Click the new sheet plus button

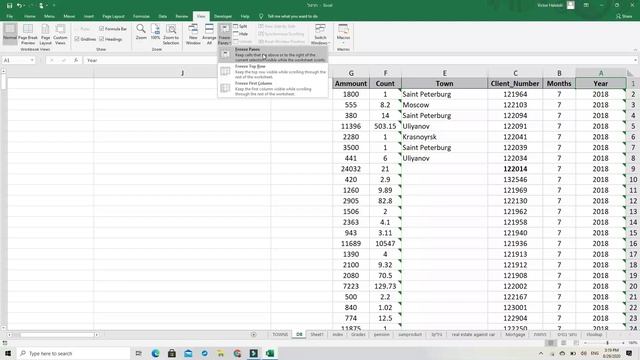click(x=253, y=334)
